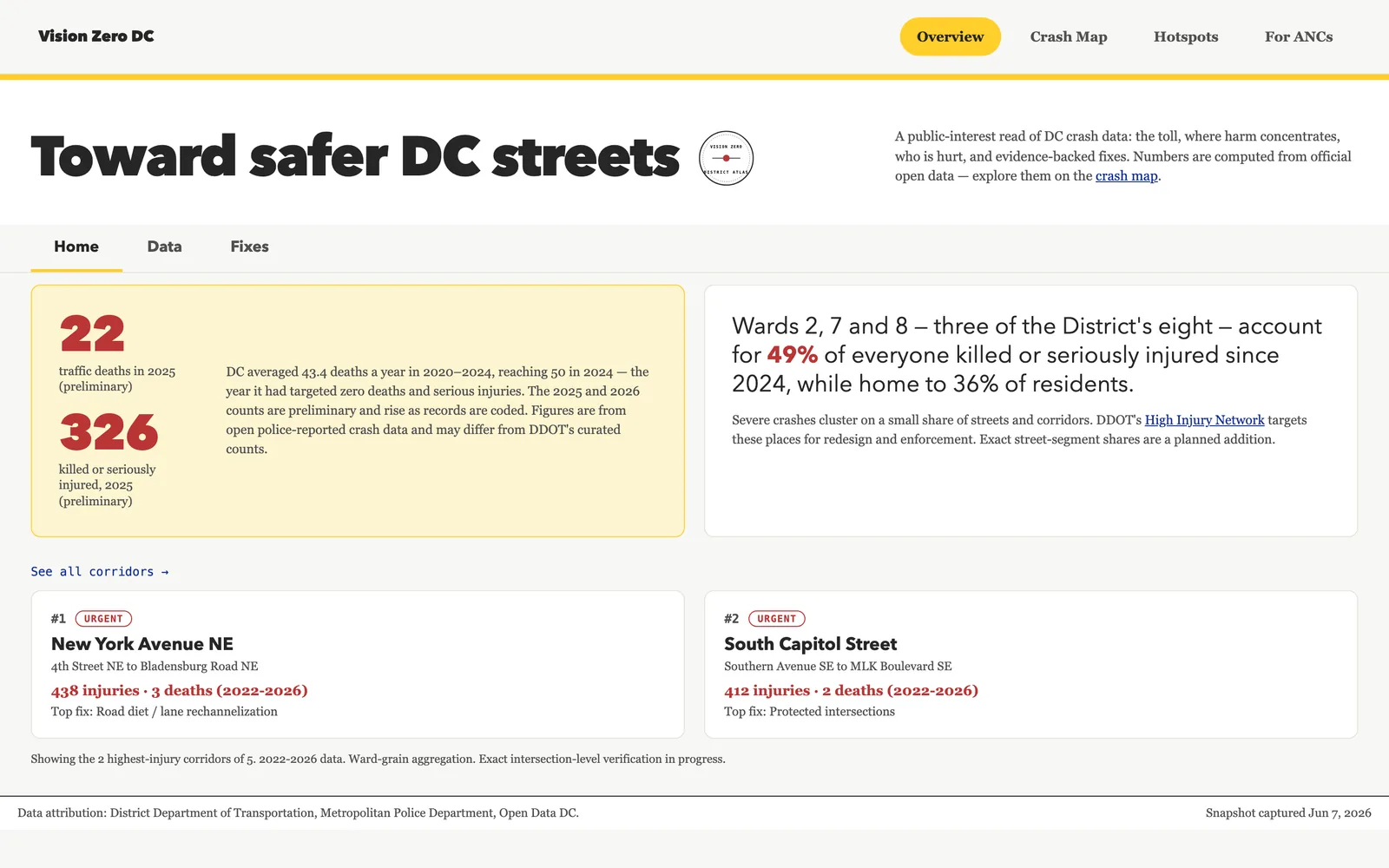1389x868 pixels.
Task: Switch to the Data tab
Action: coord(164,247)
